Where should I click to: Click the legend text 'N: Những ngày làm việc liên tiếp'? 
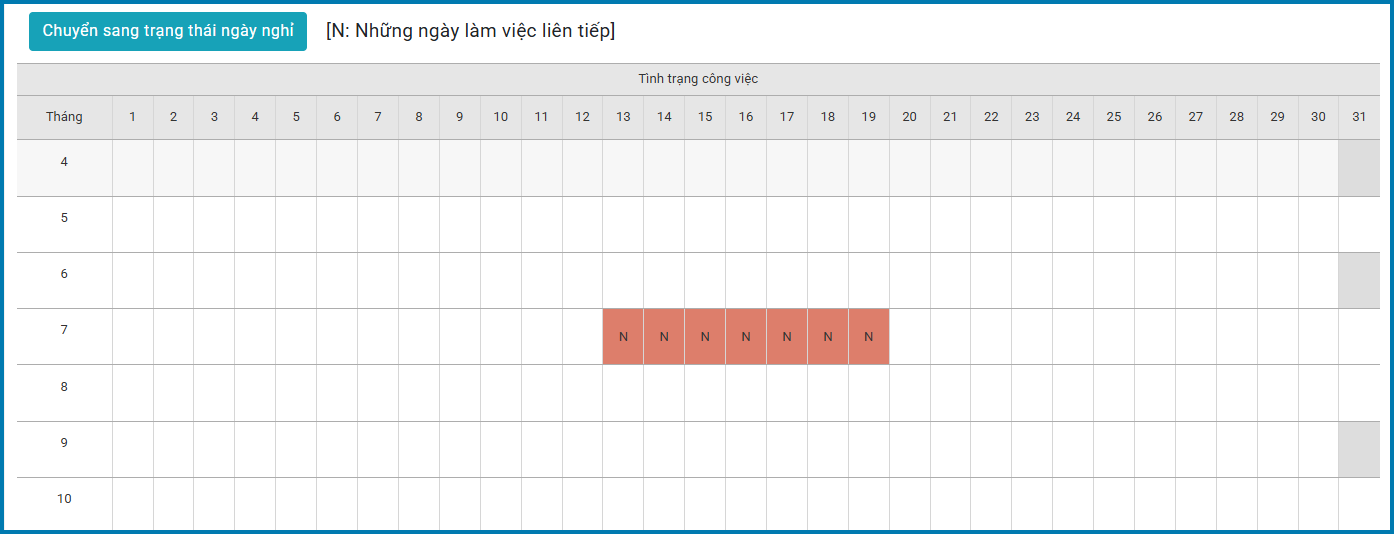pyautogui.click(x=471, y=31)
